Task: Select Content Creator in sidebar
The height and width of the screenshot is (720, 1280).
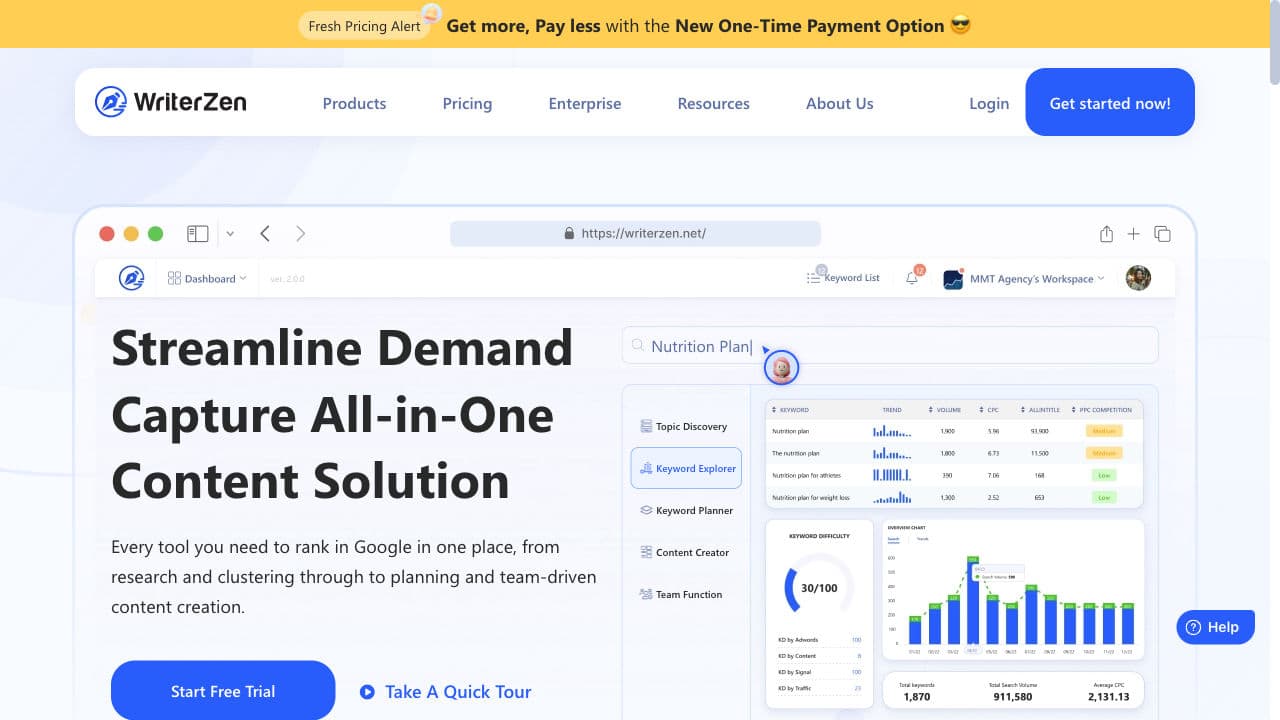Action: (x=684, y=552)
